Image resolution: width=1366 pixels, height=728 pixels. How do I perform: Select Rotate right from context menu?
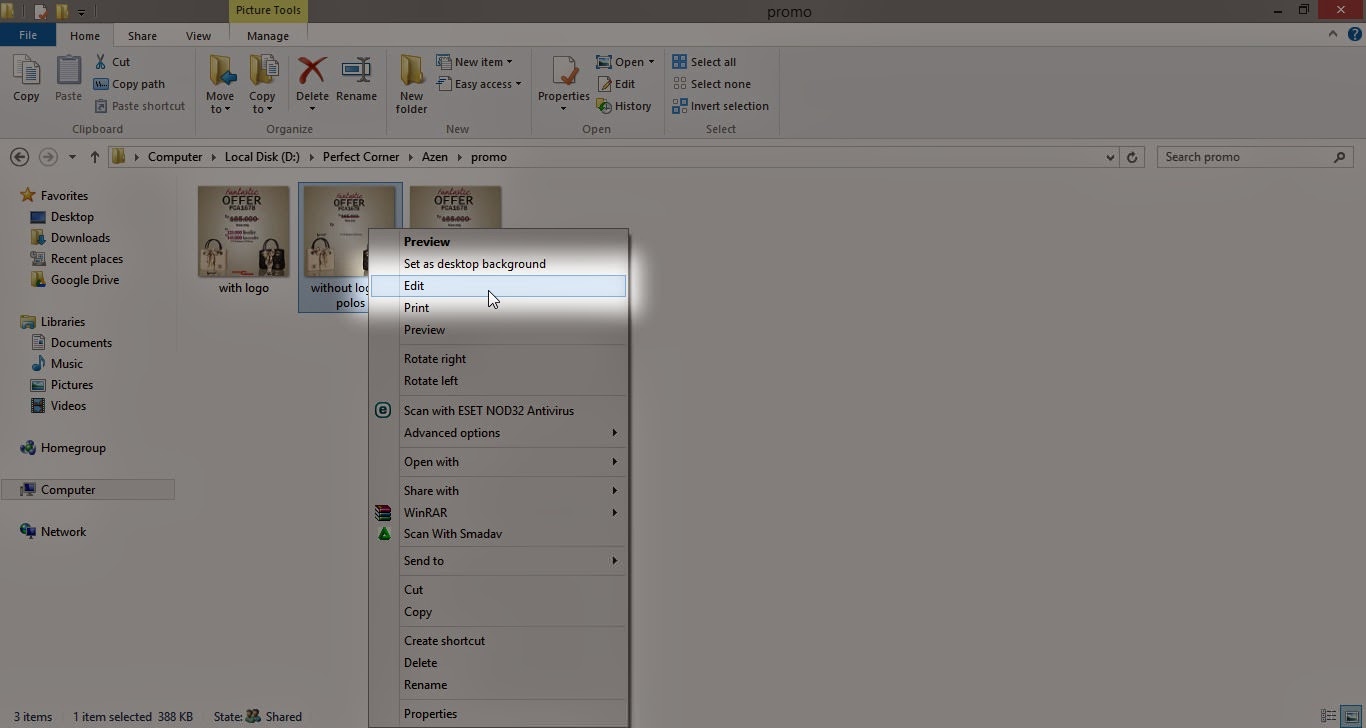point(435,359)
